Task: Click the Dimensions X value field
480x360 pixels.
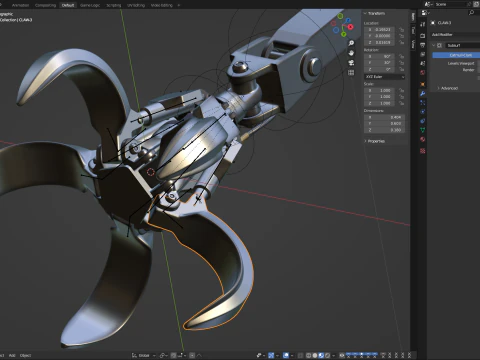Action: click(385, 117)
